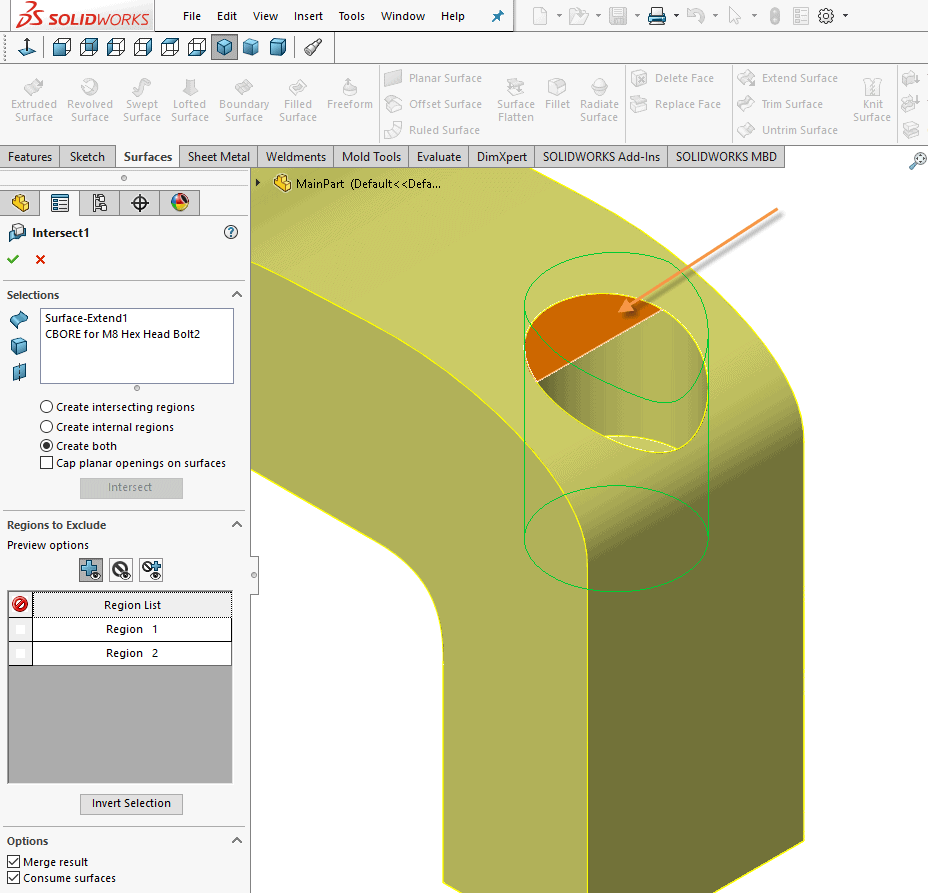Select the Filled Surface tool

pos(298,100)
